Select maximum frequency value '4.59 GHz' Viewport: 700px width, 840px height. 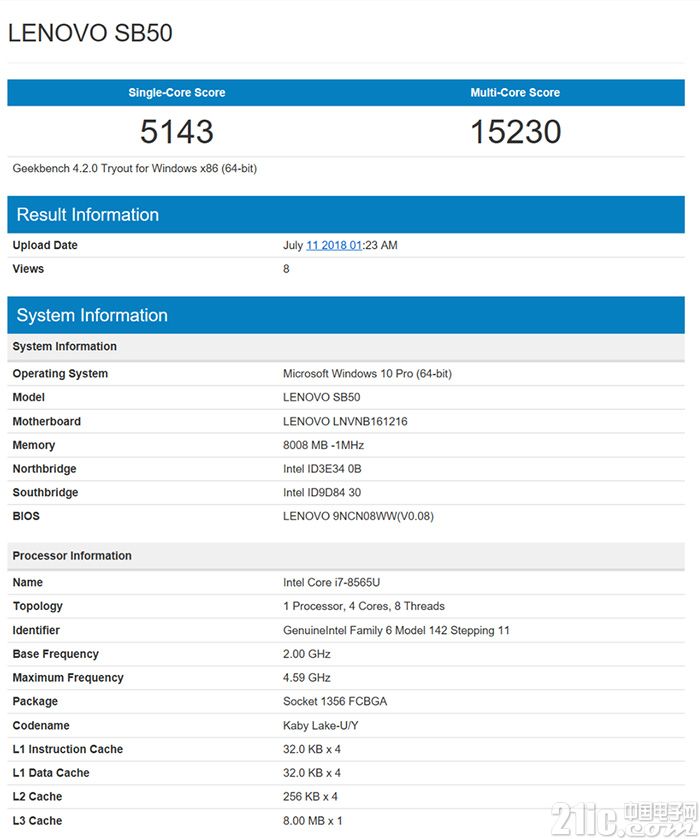click(x=306, y=678)
